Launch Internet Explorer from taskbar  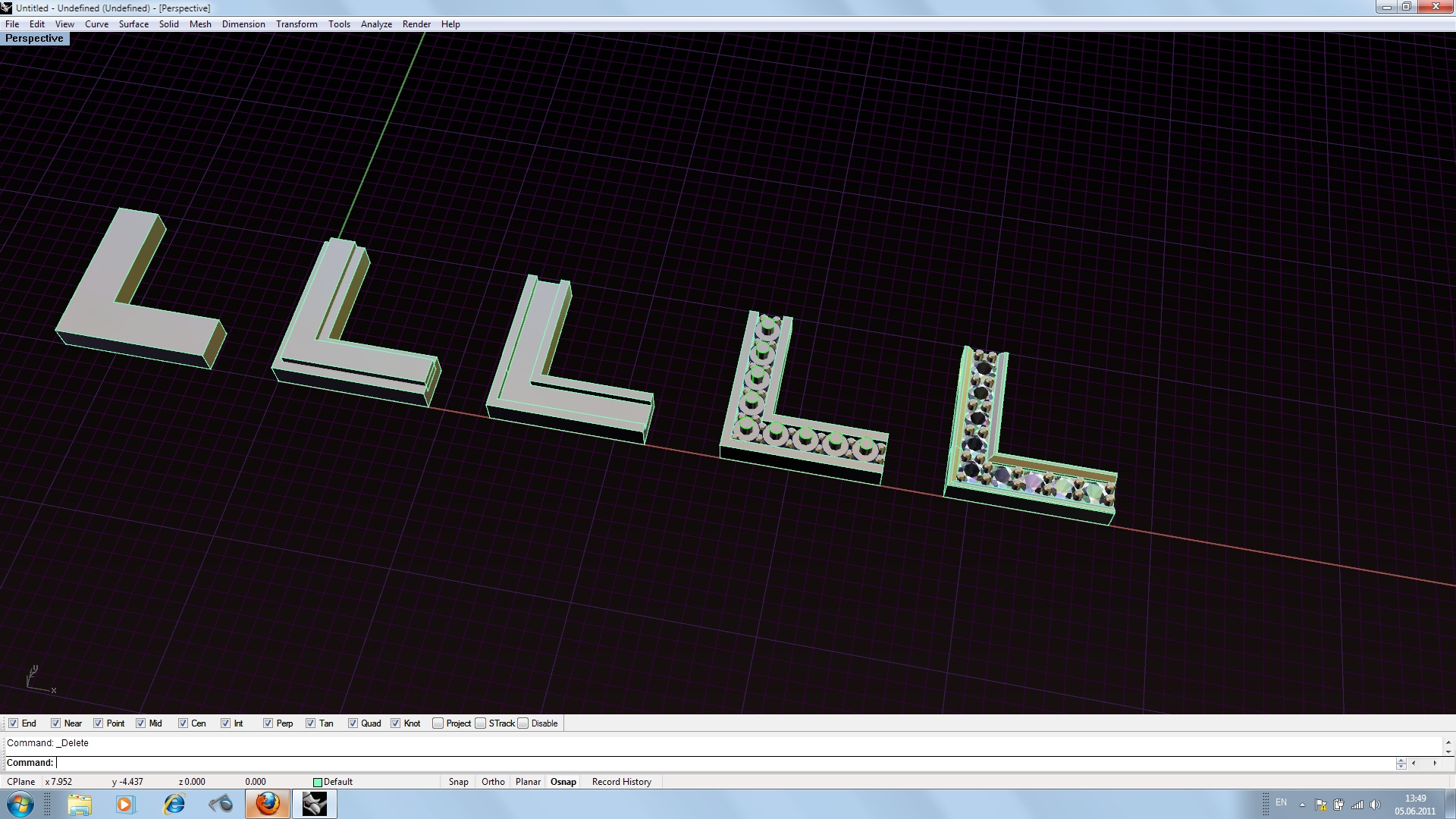coord(174,804)
